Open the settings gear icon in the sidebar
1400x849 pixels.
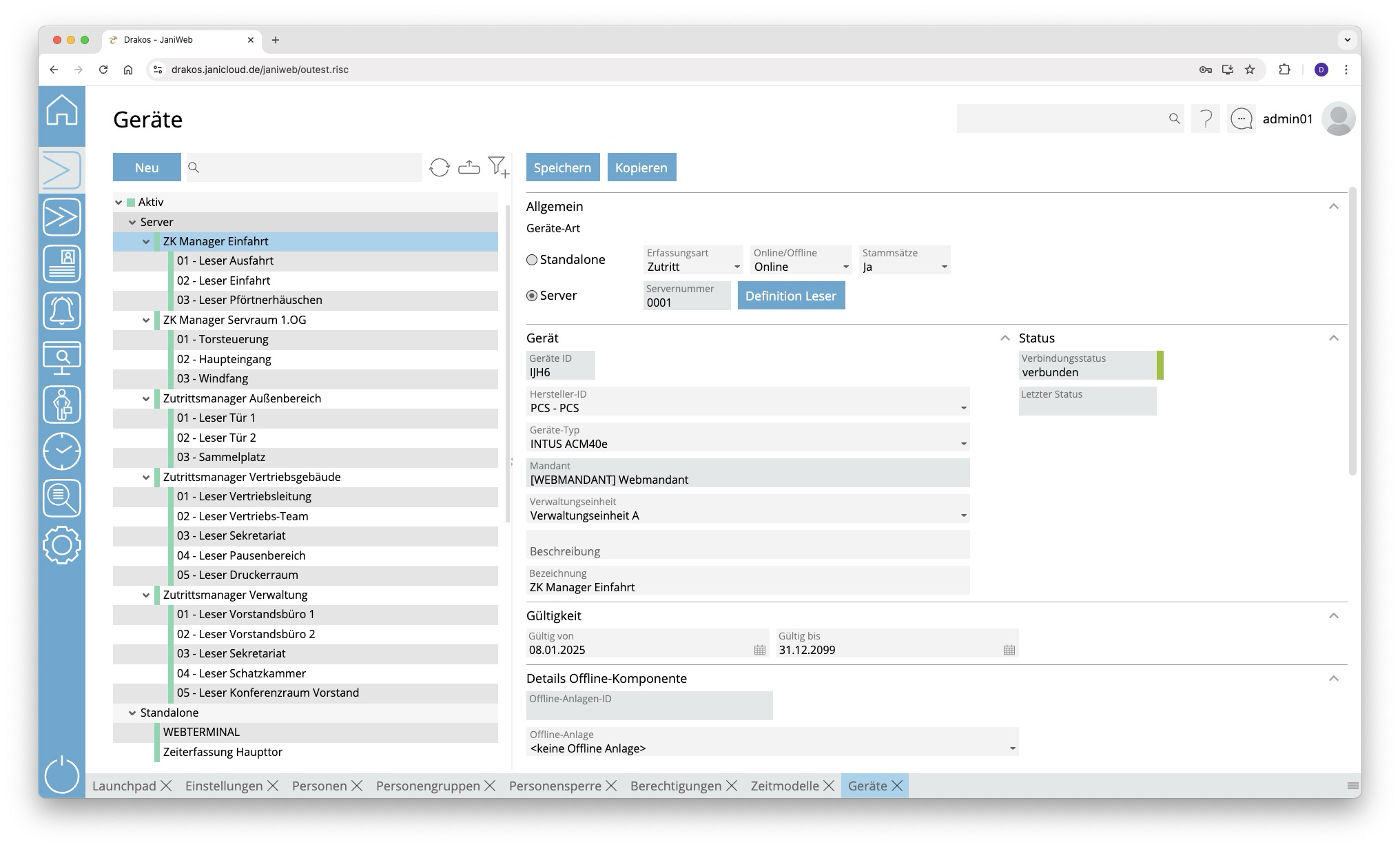tap(62, 545)
